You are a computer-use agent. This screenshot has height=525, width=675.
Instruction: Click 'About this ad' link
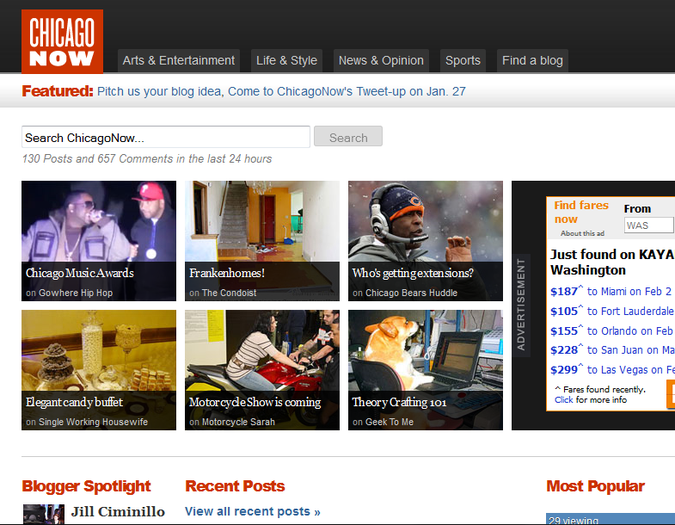(x=582, y=233)
